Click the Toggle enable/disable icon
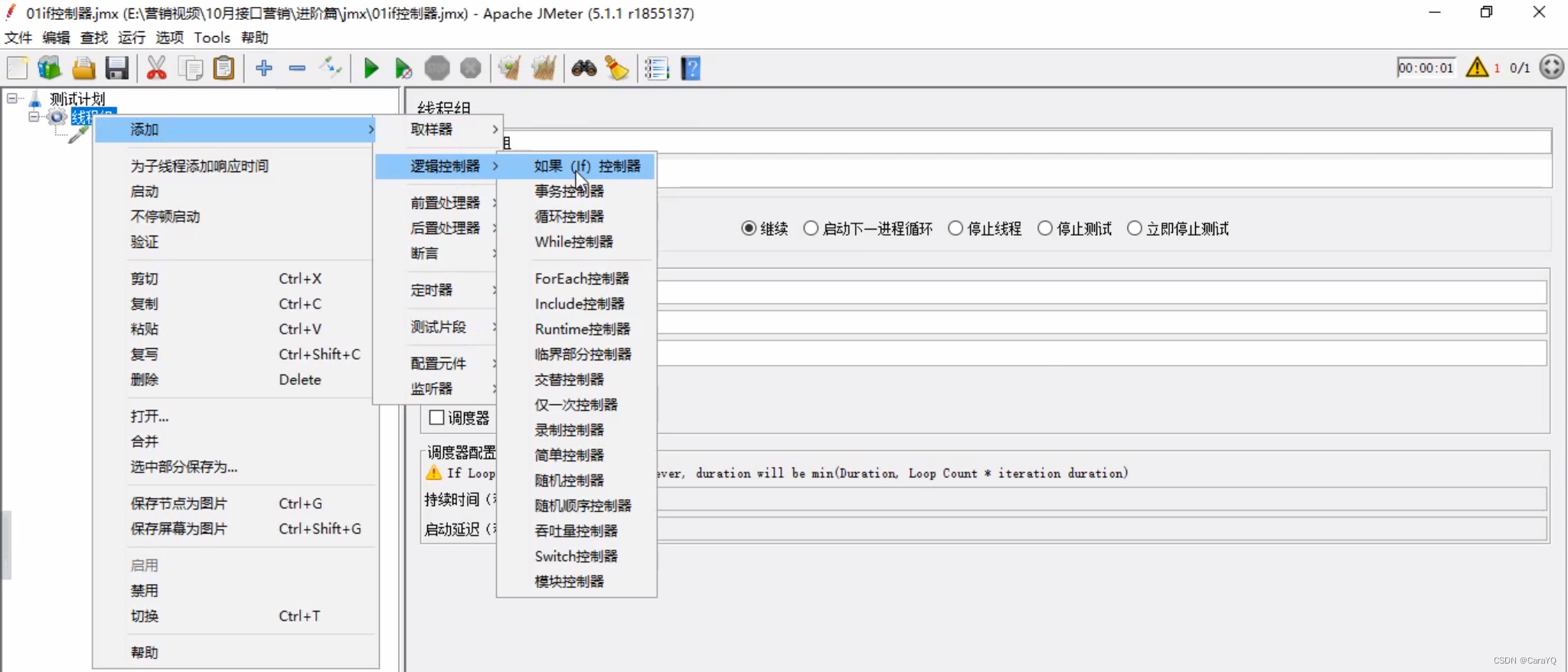The width and height of the screenshot is (1568, 672). click(331, 68)
